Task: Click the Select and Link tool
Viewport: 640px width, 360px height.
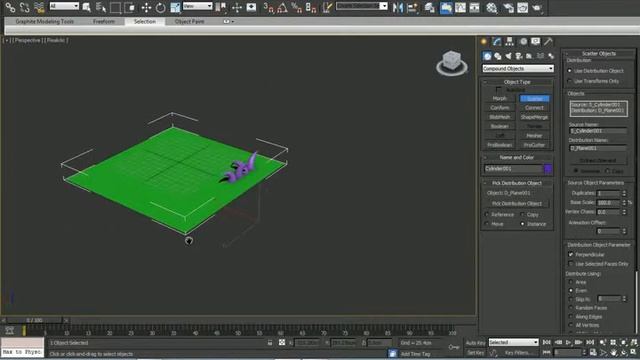Action: (x=10, y=7)
